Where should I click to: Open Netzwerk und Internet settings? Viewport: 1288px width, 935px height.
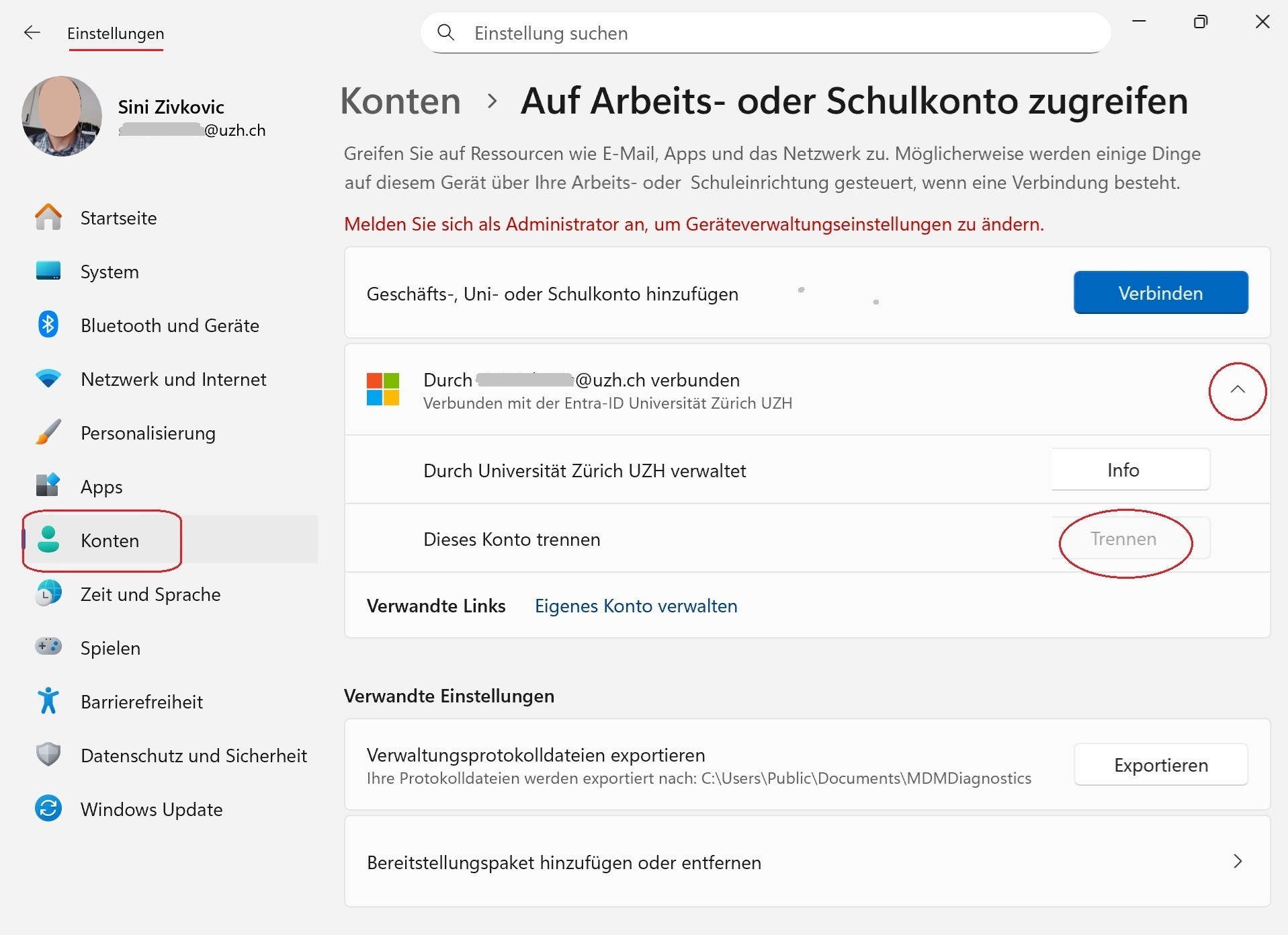pos(173,379)
